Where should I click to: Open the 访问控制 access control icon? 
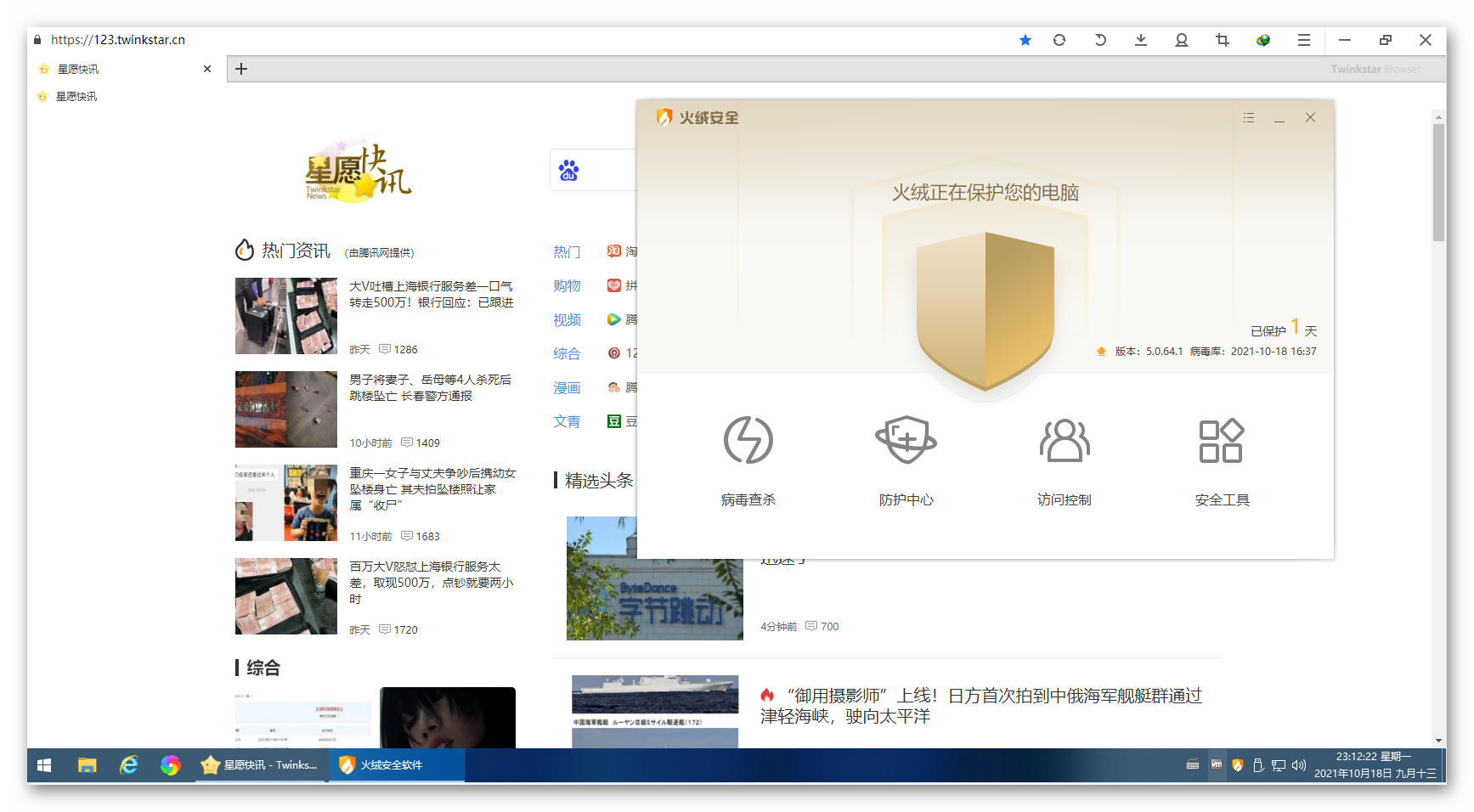point(1064,440)
